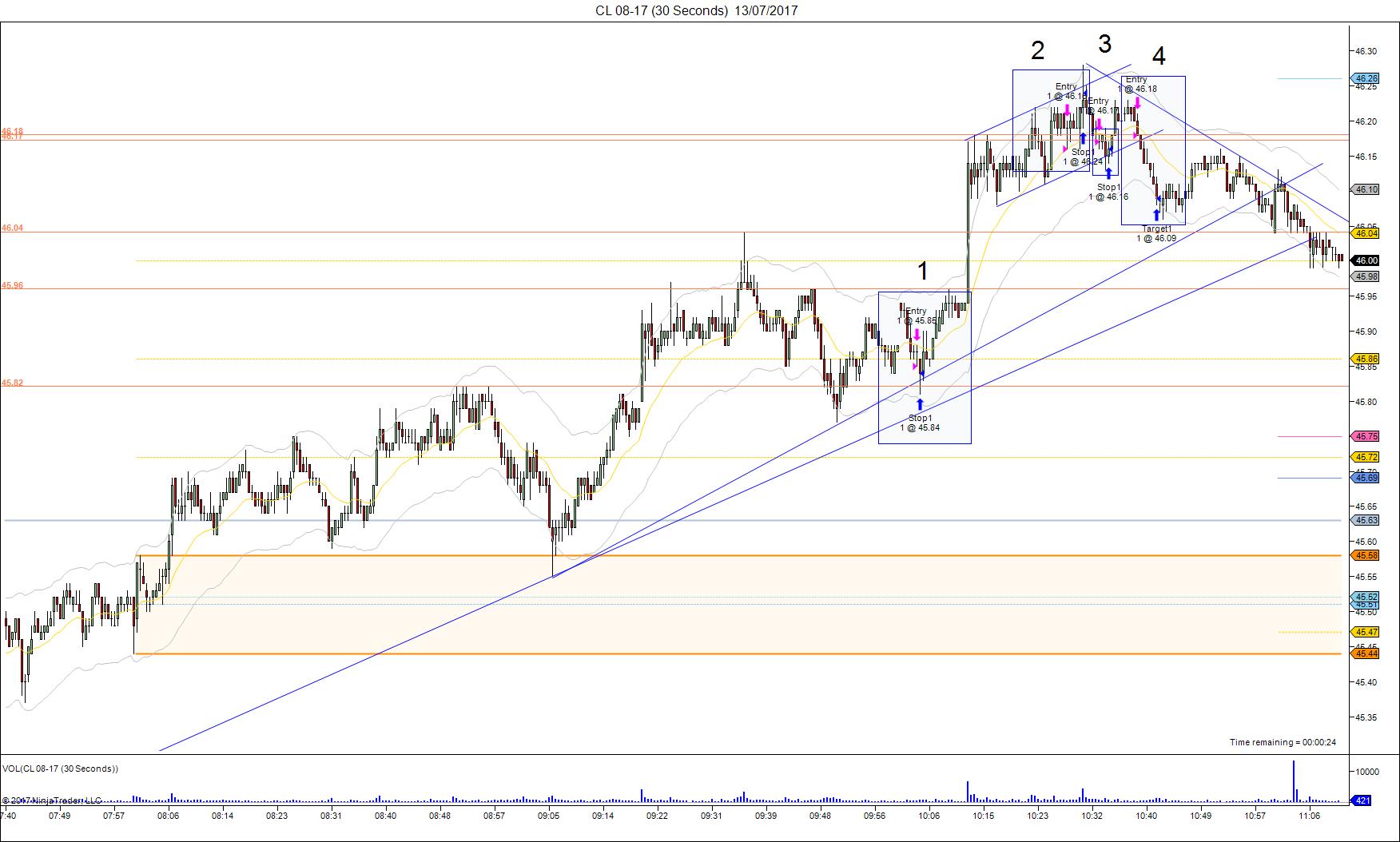Click the yellow 45.86 price marker
1400x842 pixels.
pos(1366,359)
